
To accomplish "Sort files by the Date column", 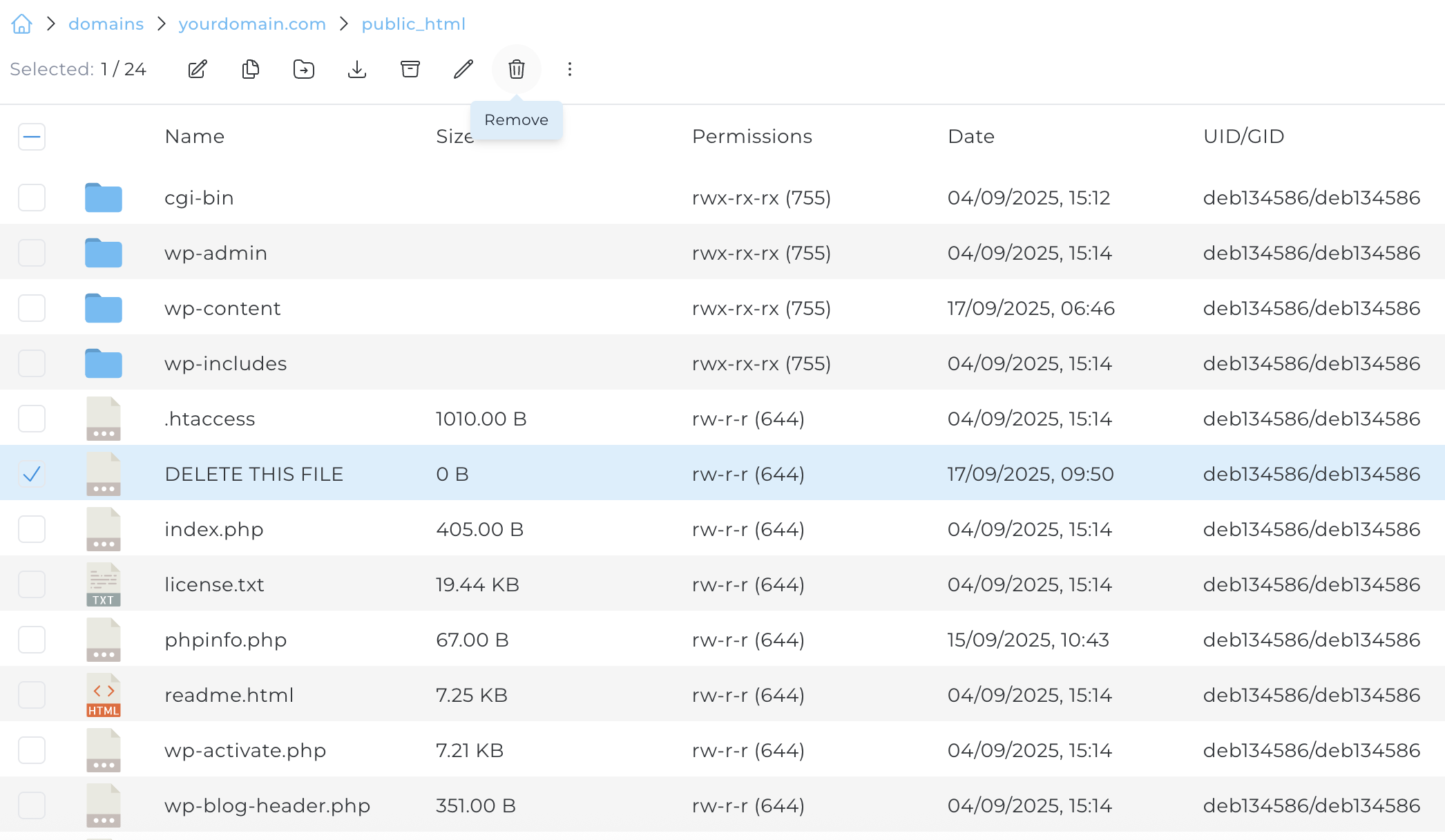I will (971, 136).
